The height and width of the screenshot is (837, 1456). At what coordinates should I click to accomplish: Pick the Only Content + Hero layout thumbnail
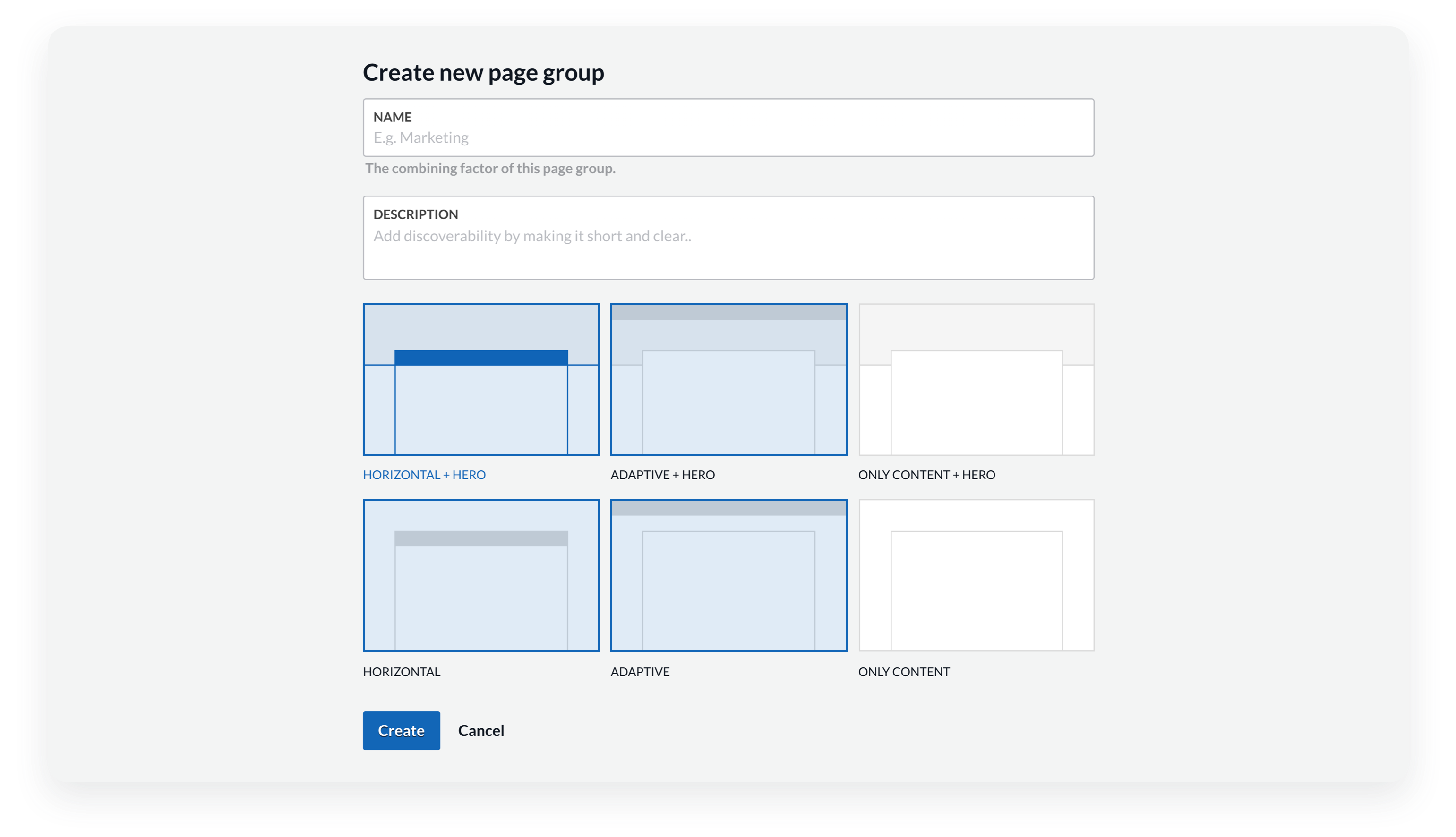tap(976, 379)
